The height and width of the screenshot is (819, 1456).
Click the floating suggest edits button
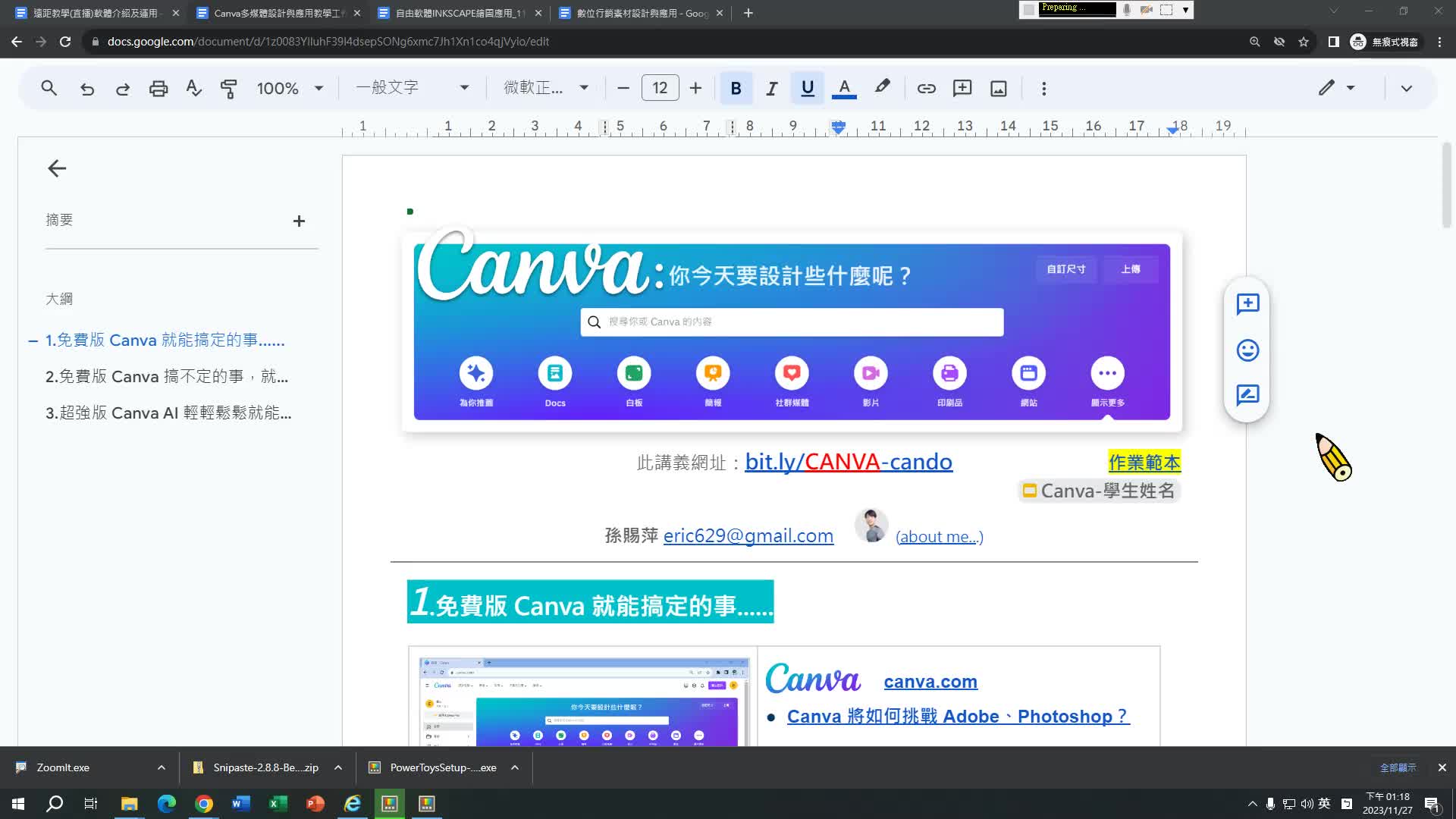pos(1247,395)
